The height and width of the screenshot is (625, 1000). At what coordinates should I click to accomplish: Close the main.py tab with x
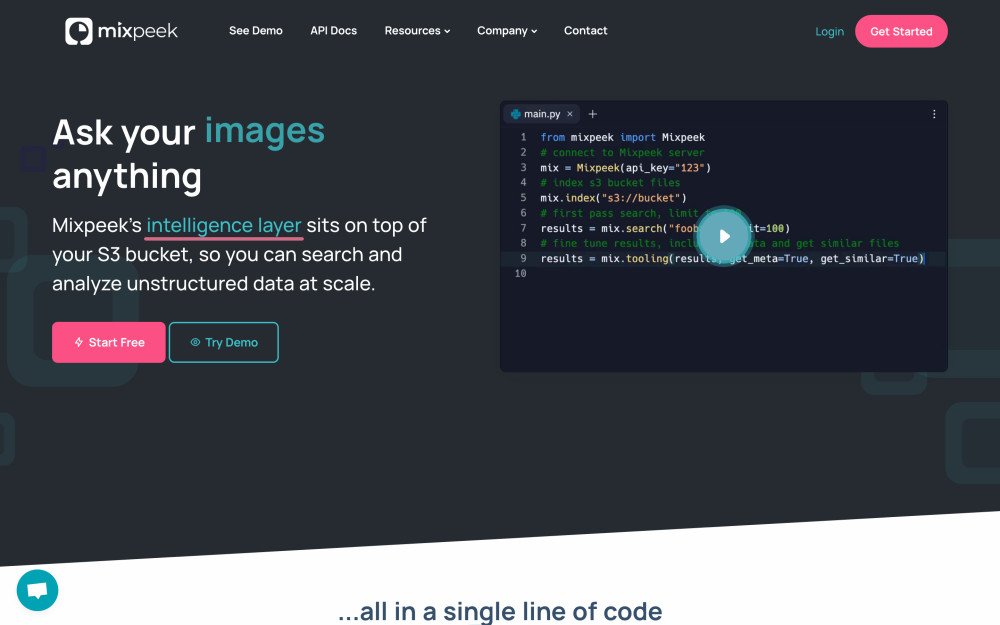570,114
